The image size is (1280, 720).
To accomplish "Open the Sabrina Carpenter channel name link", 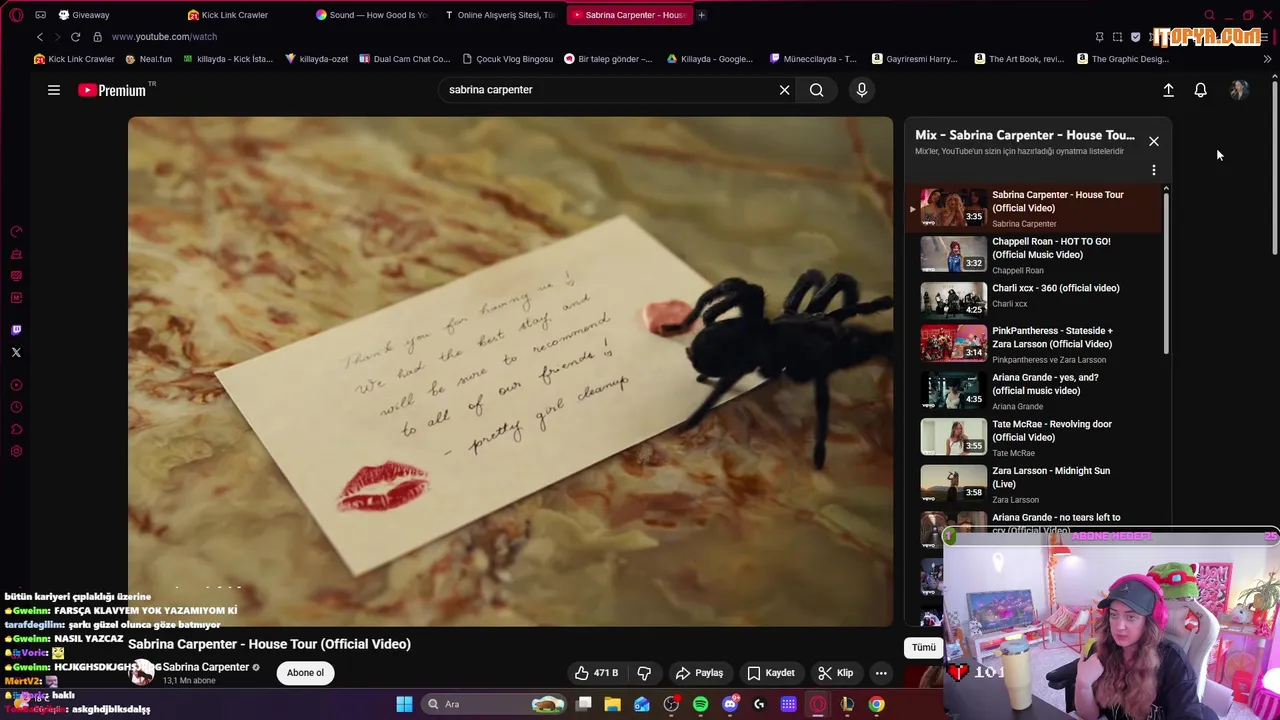I will point(206,667).
